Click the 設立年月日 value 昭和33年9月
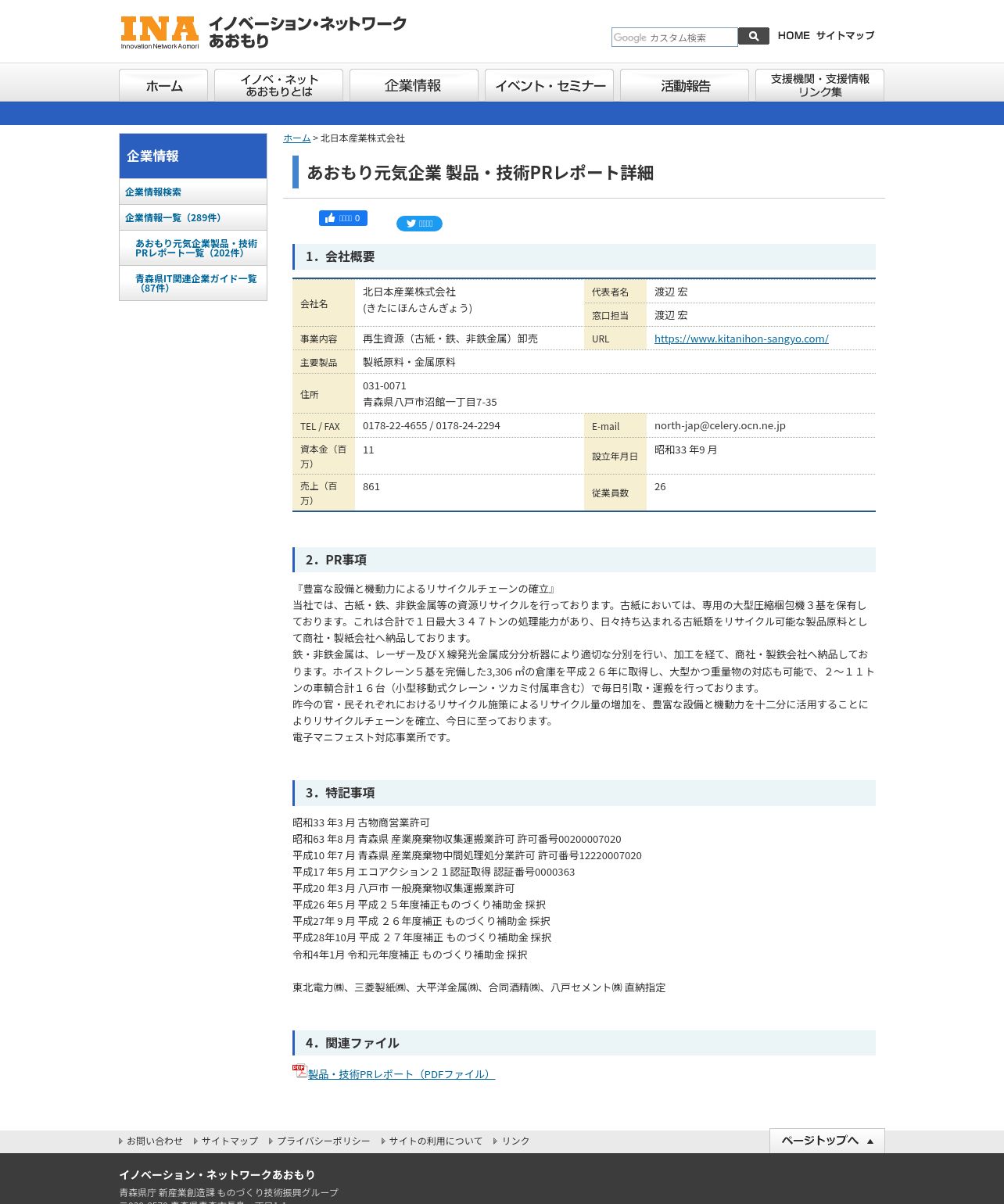 [x=686, y=450]
